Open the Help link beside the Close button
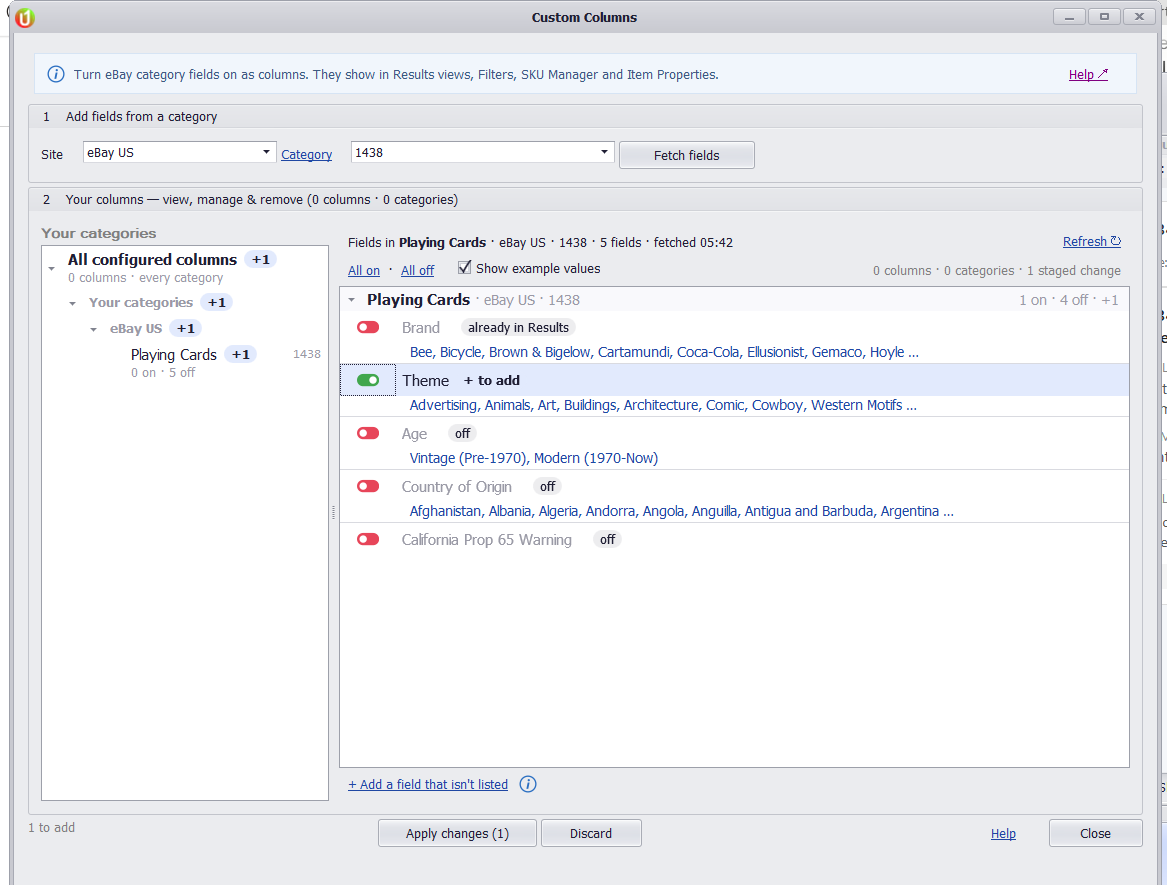 1003,834
